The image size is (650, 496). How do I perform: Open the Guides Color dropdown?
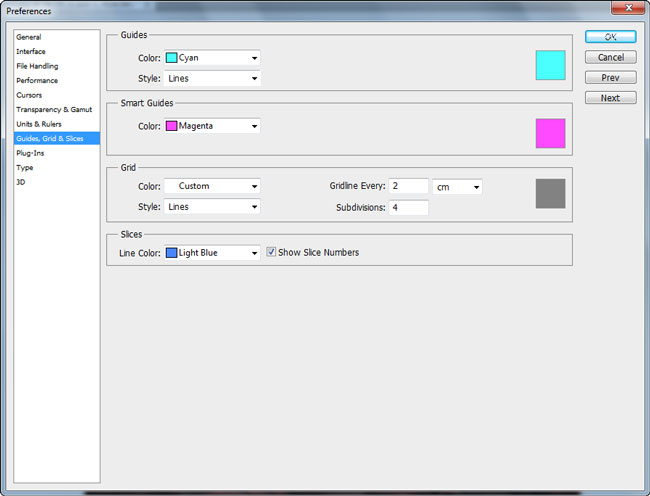click(212, 58)
